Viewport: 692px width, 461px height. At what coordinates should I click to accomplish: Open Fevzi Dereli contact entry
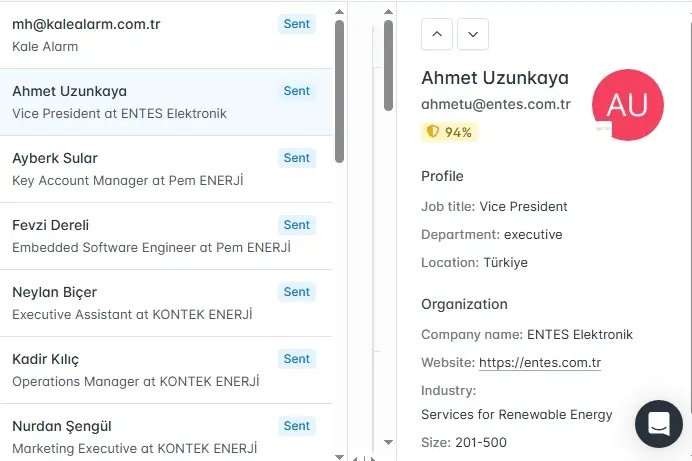tap(140, 235)
